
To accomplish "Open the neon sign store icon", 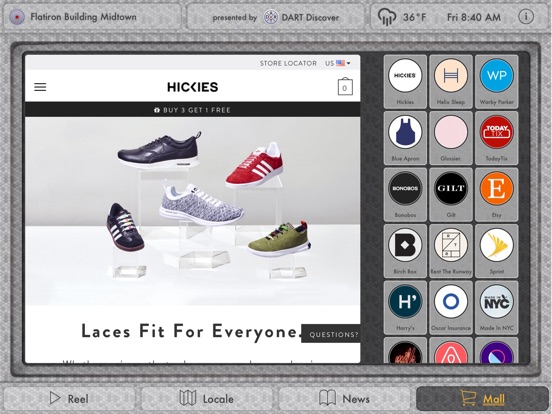I will (405, 351).
